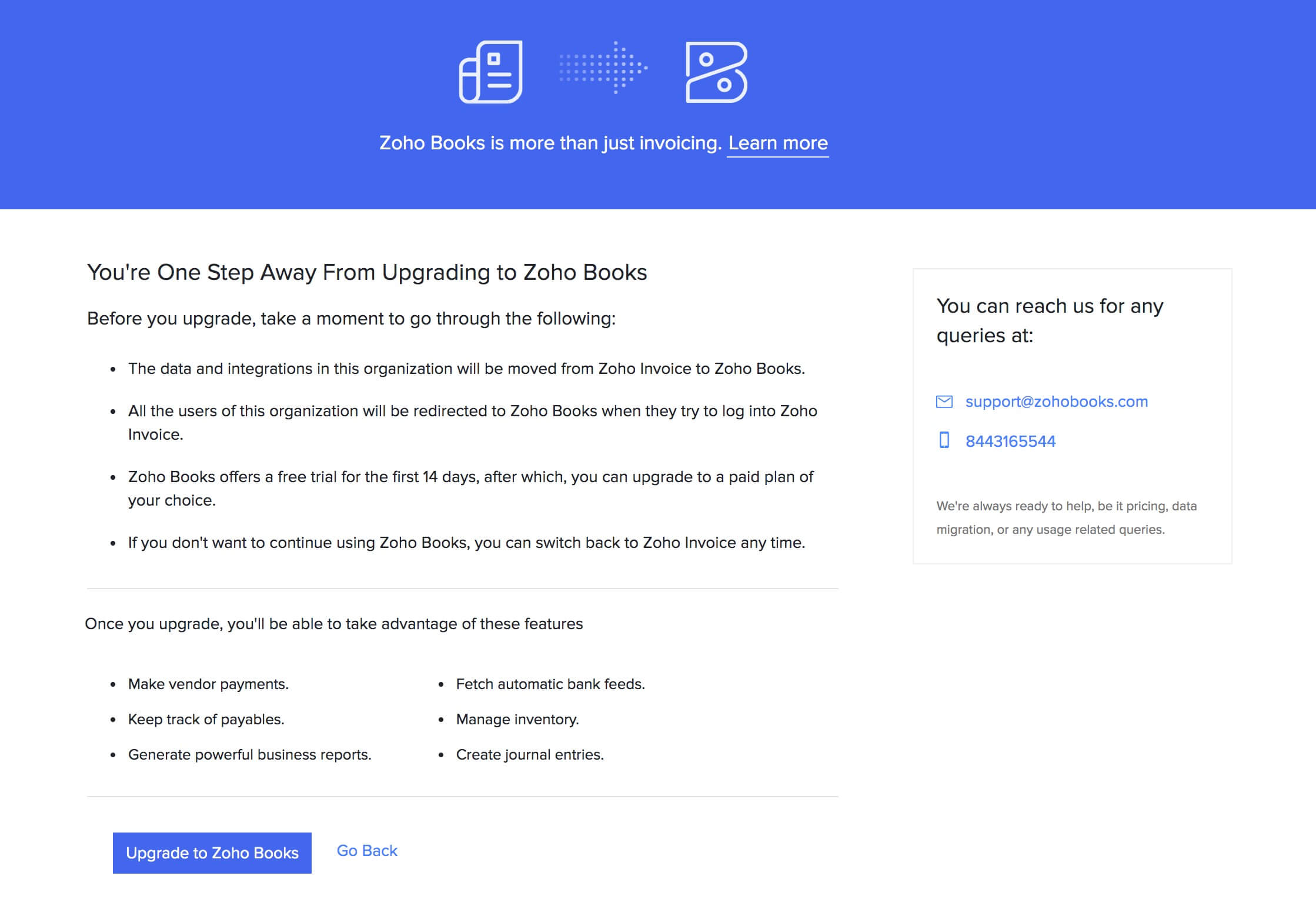
Task: Click the mobile phone icon beside the number
Action: tap(946, 441)
